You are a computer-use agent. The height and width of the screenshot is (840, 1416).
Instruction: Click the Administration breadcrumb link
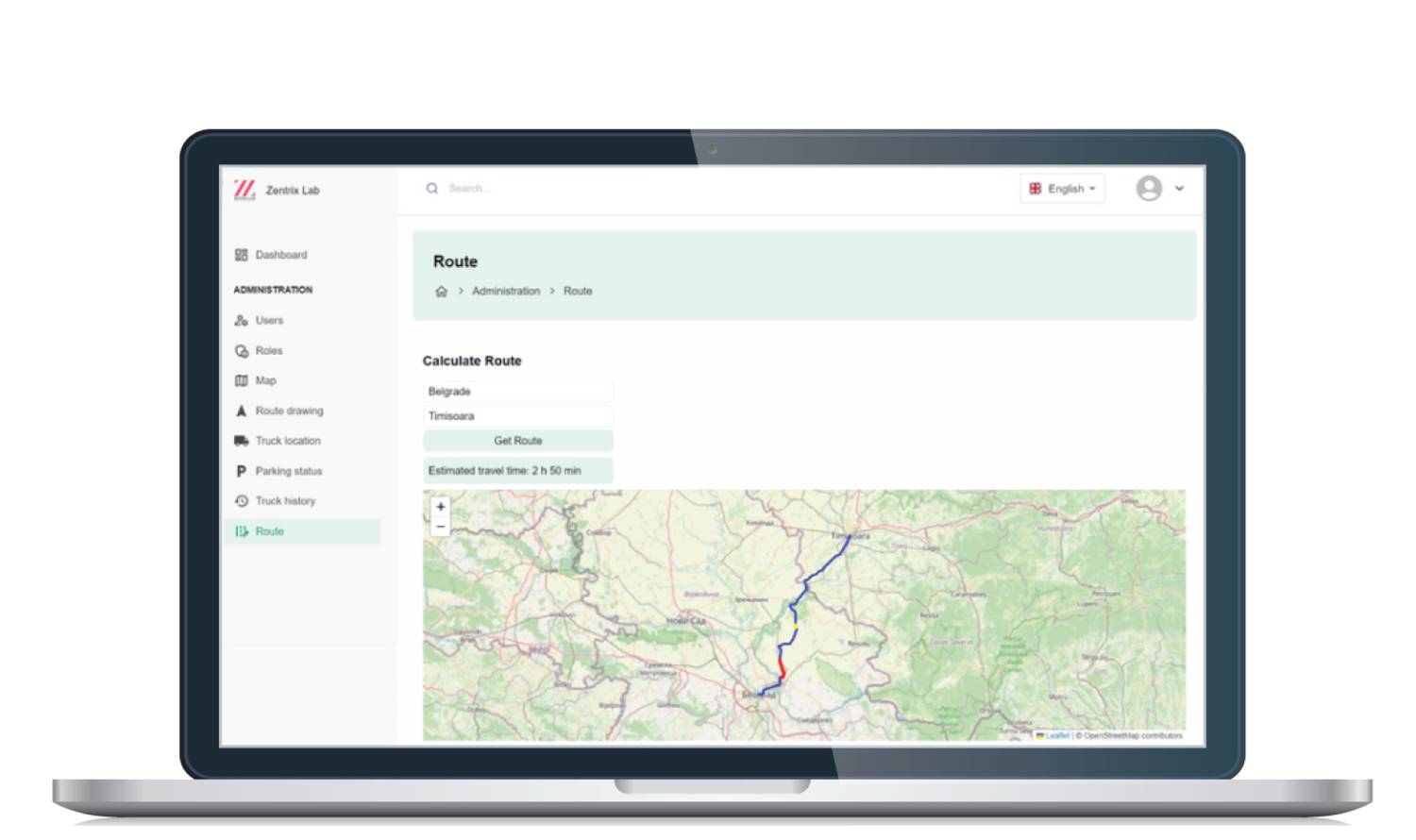click(x=506, y=292)
